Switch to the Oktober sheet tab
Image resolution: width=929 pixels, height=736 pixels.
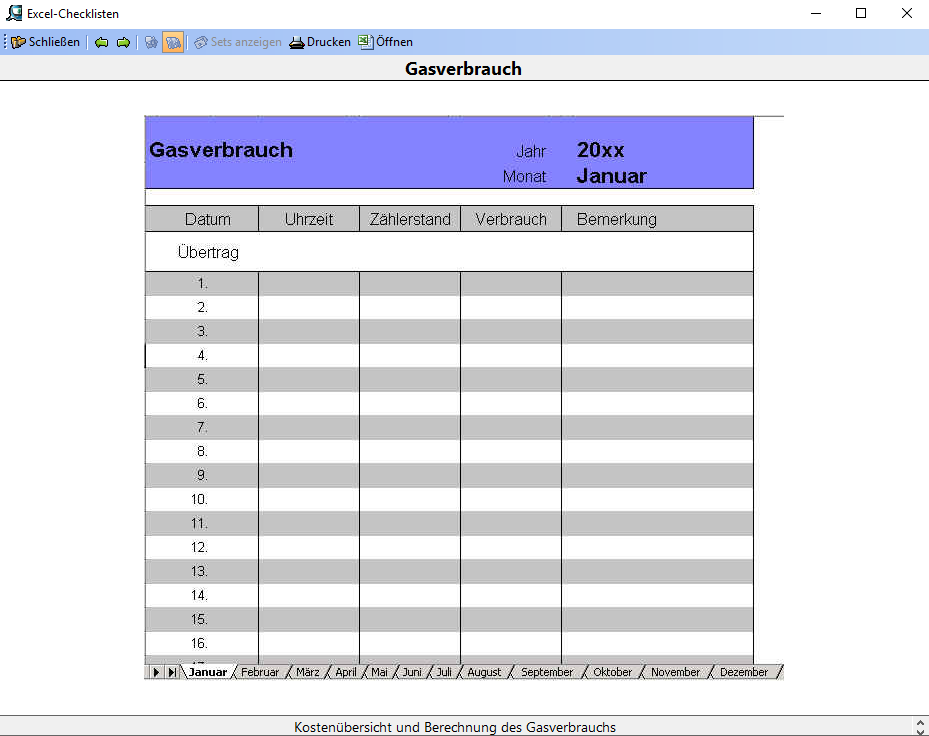click(613, 672)
